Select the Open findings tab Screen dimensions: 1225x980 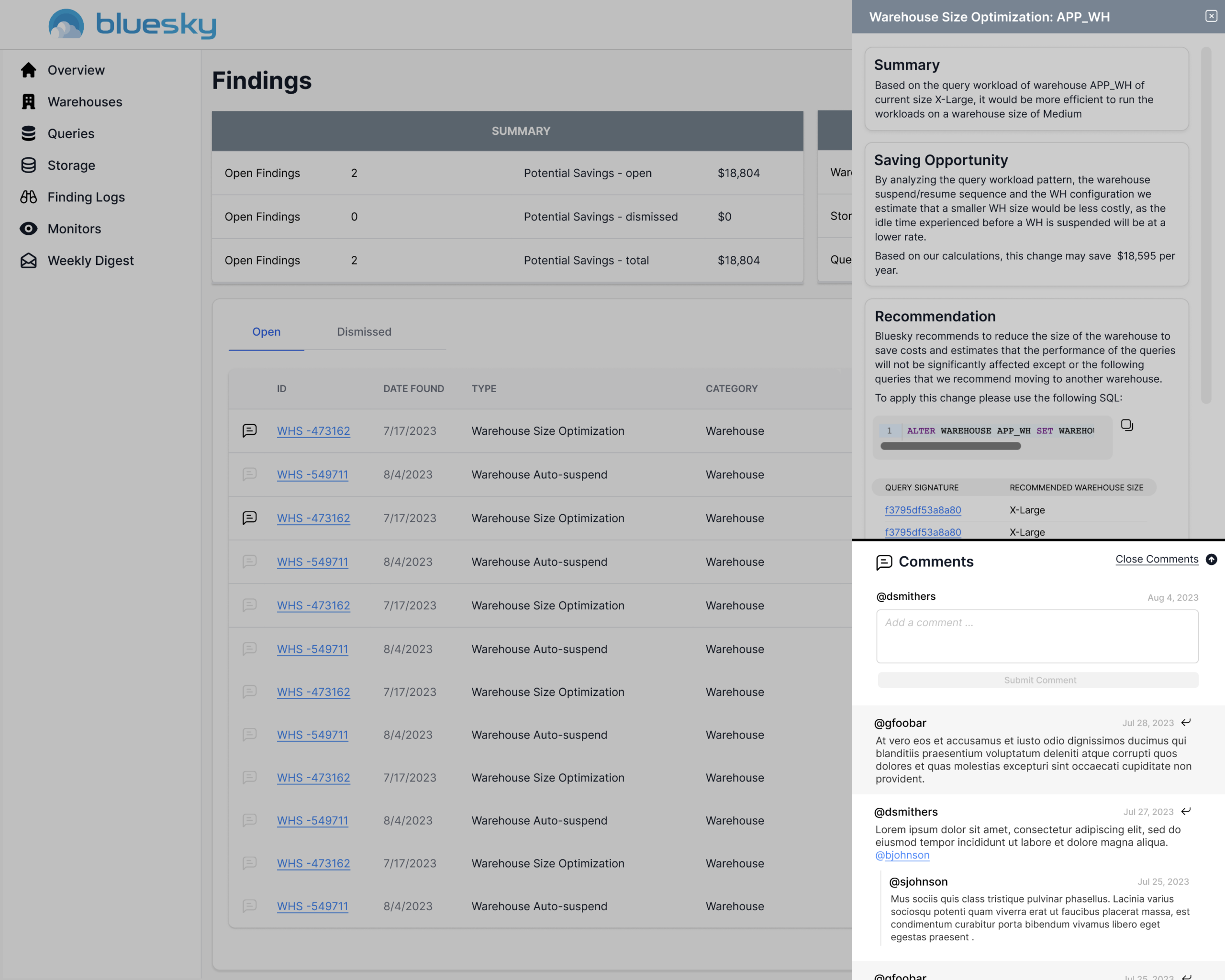[266, 331]
